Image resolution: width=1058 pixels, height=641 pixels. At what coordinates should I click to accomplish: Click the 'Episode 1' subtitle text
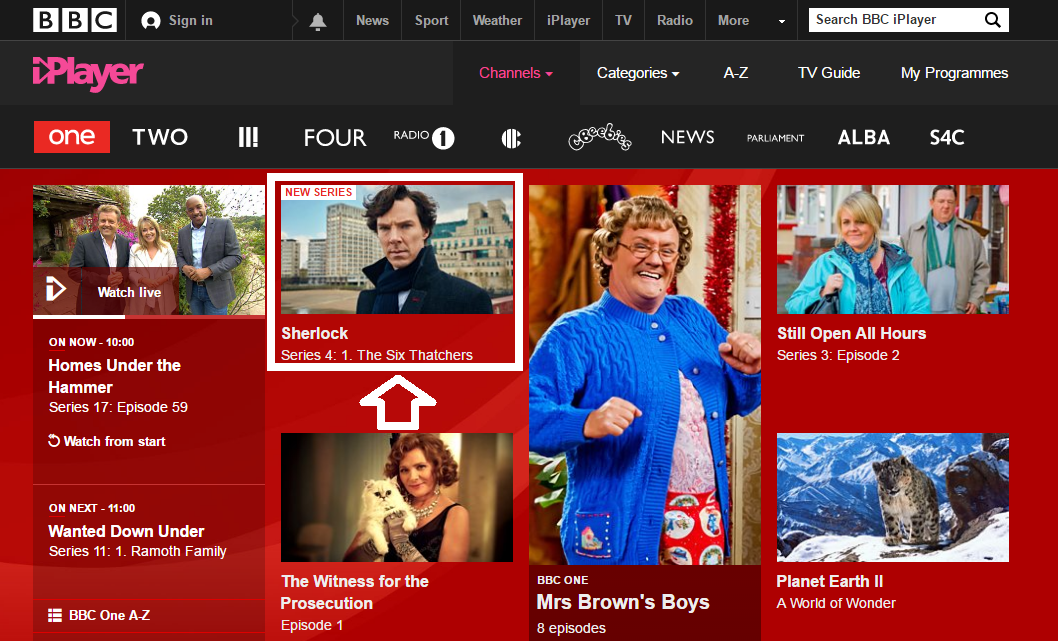pyautogui.click(x=312, y=625)
